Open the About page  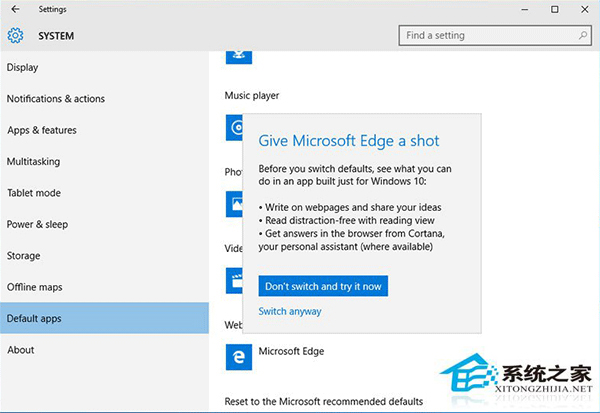[104, 350]
